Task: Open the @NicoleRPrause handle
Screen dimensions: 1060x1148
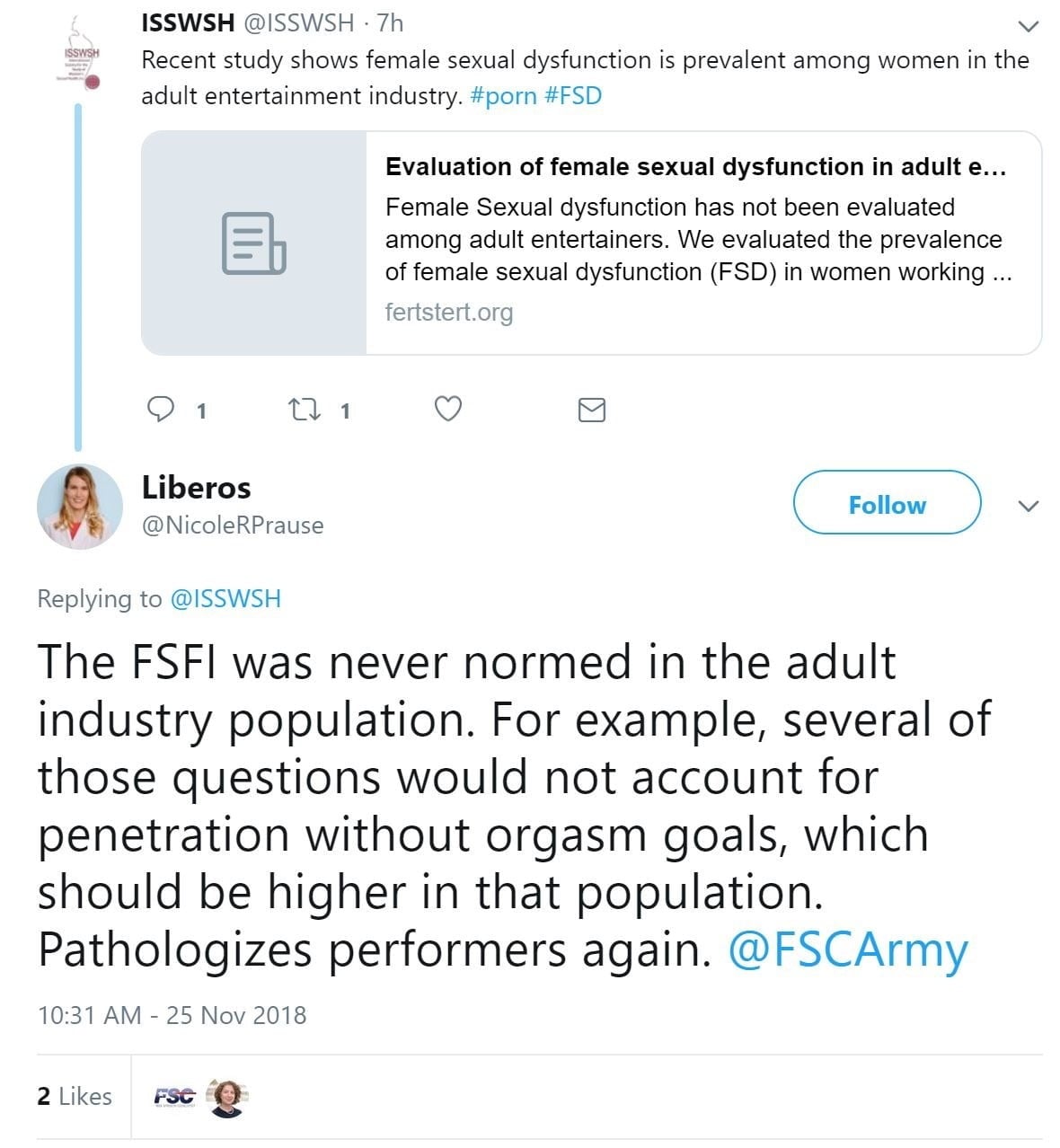Action: pyautogui.click(x=233, y=525)
